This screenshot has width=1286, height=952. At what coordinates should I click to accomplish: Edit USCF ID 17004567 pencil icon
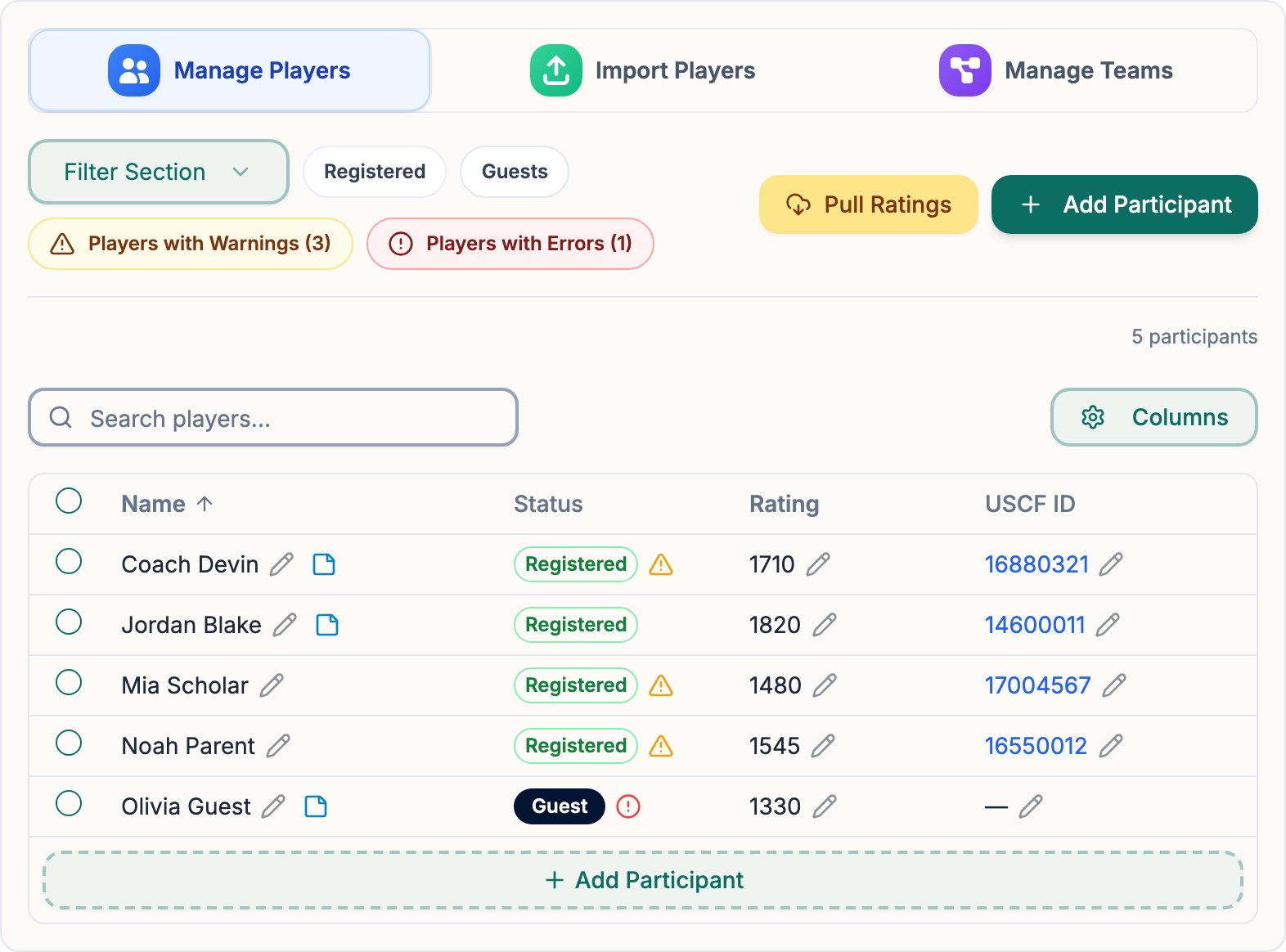coord(1114,685)
